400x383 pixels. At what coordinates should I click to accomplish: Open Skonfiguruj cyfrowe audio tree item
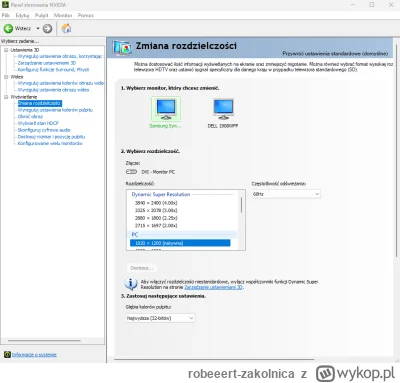(44, 130)
